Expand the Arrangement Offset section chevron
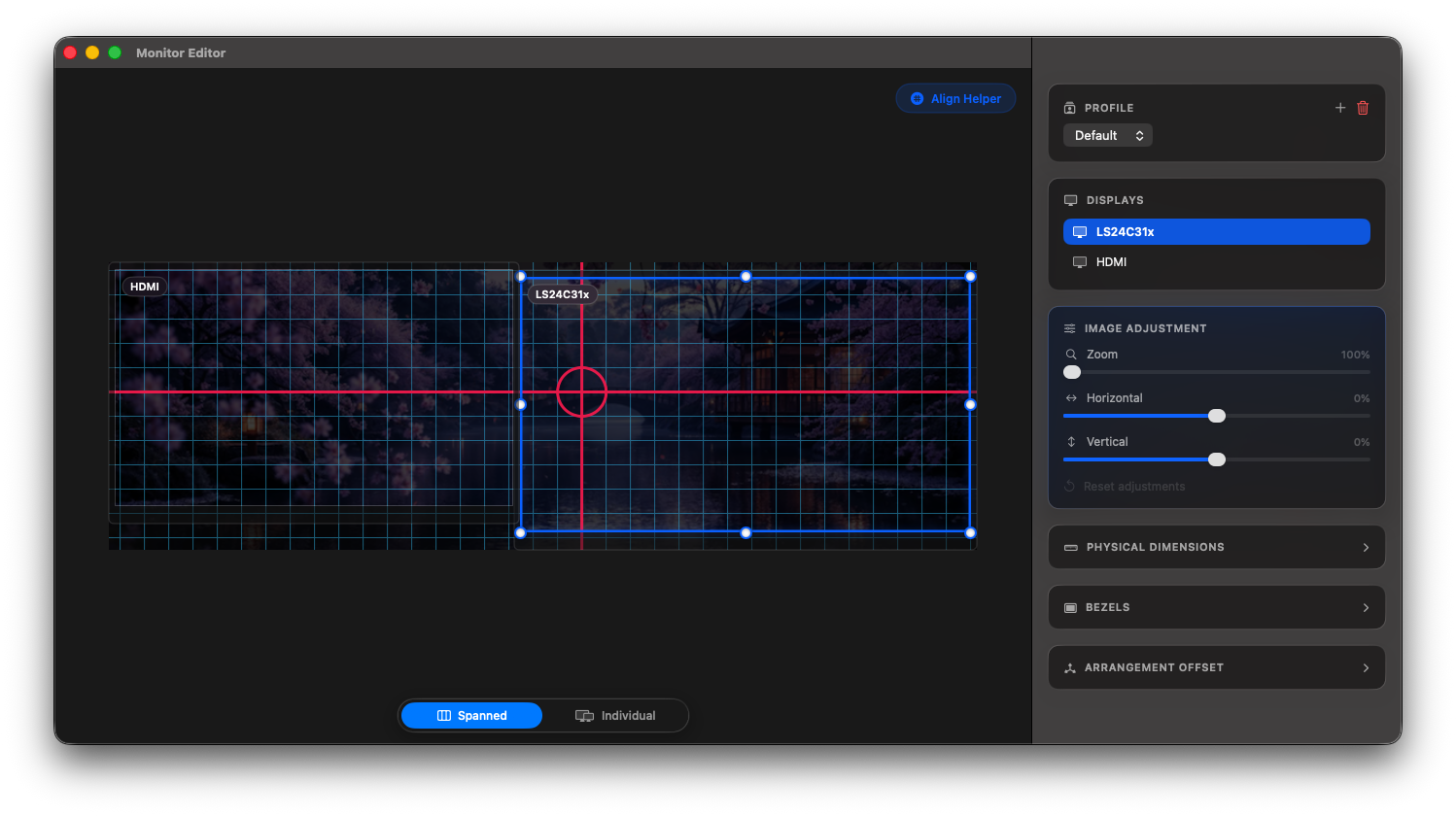1456x816 pixels. tap(1366, 667)
